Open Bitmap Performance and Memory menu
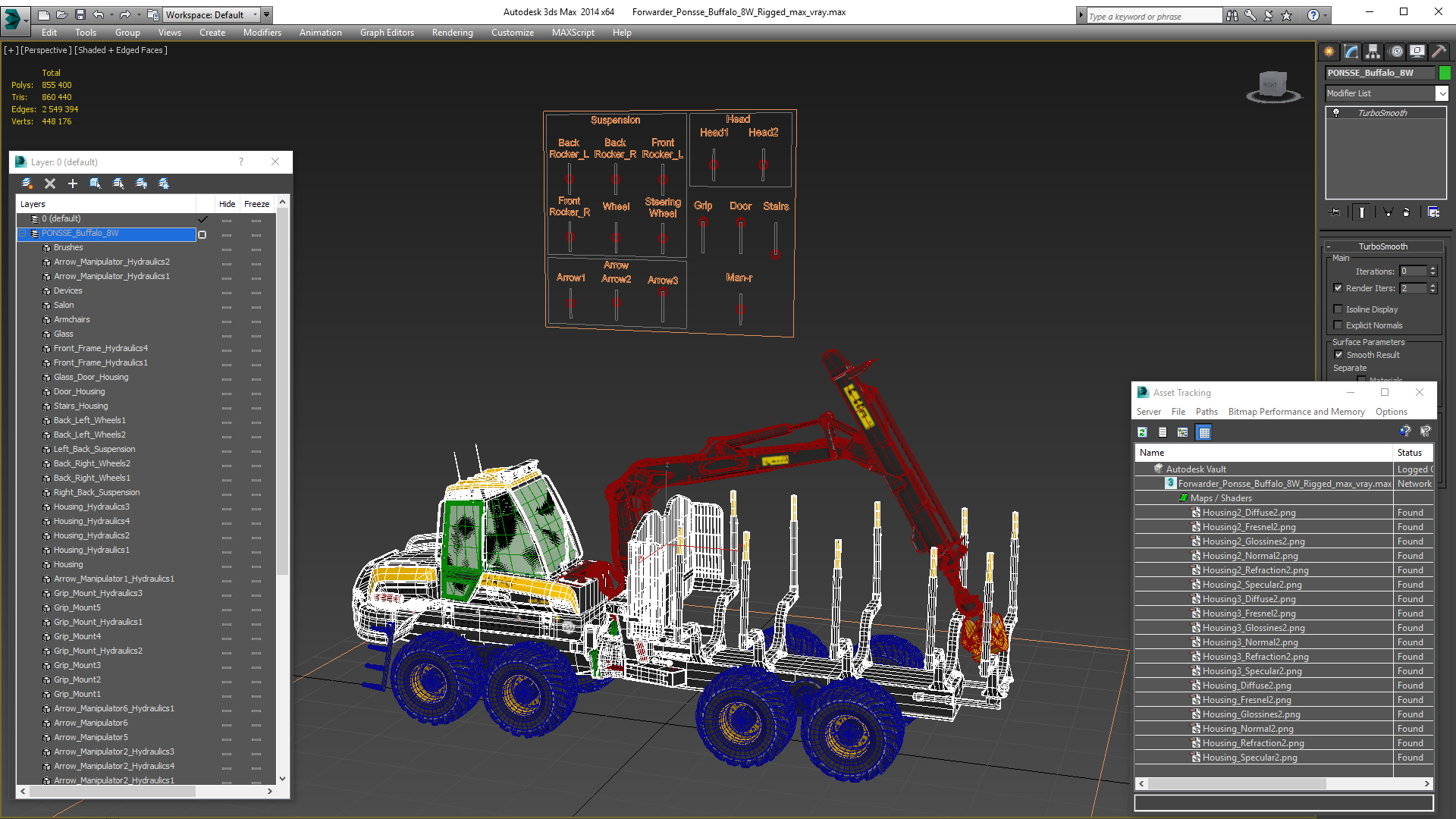1456x819 pixels. (x=1296, y=412)
